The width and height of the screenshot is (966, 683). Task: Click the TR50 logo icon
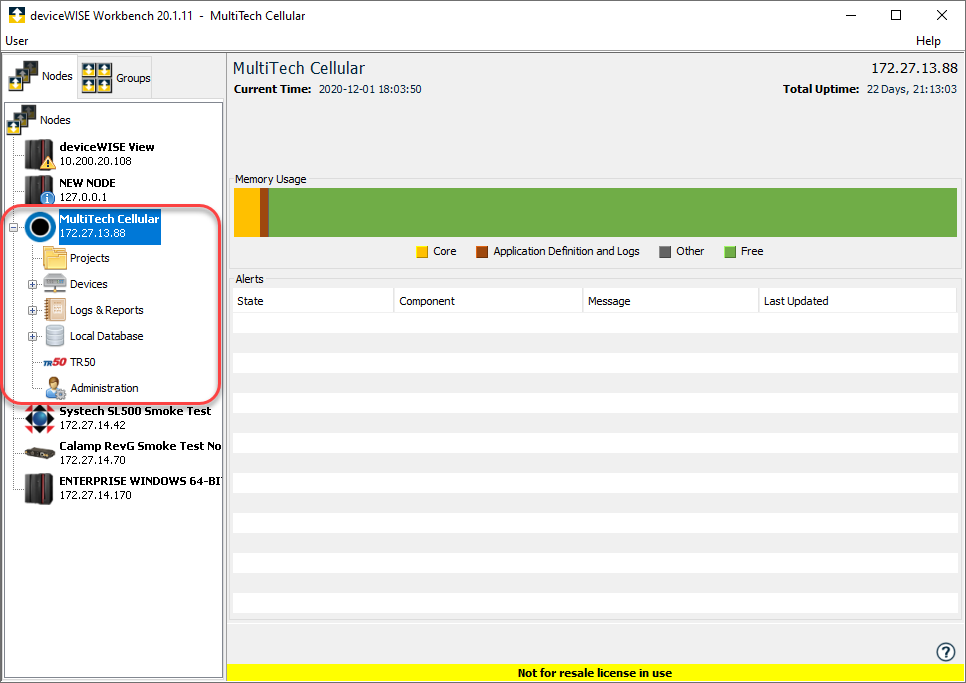[55, 362]
